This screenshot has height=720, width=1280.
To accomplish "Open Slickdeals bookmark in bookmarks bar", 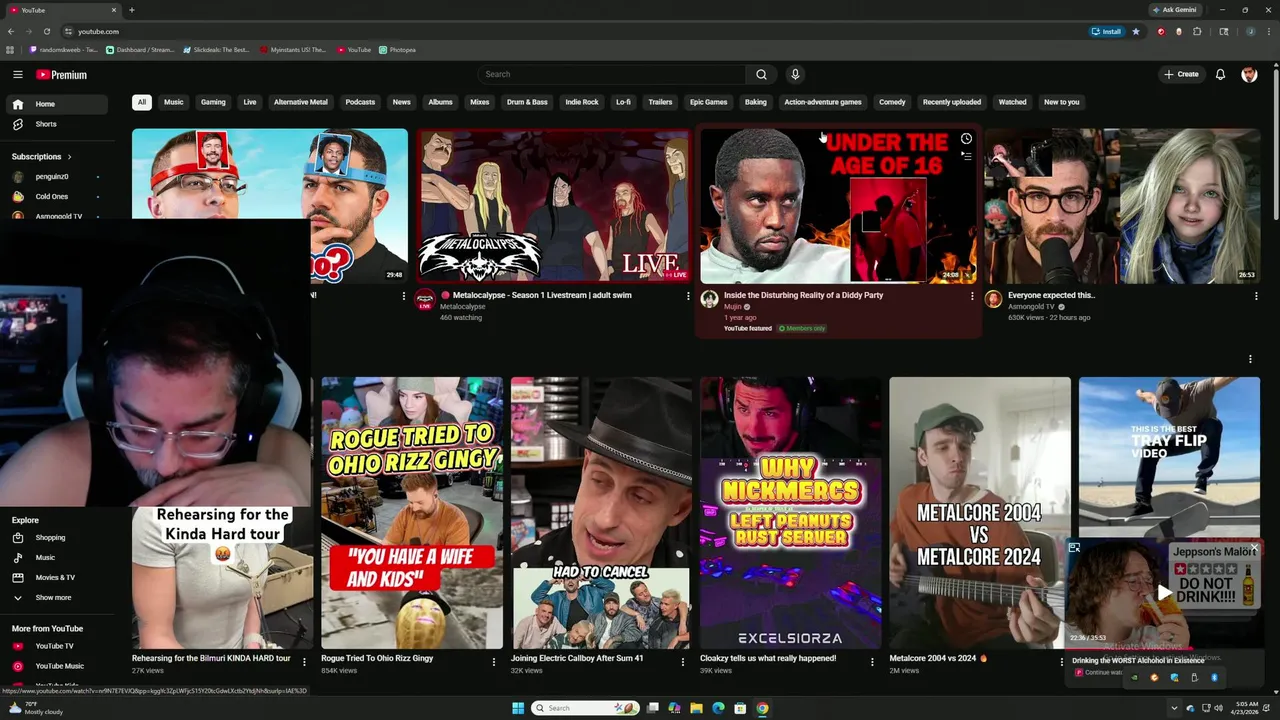I will click(215, 49).
